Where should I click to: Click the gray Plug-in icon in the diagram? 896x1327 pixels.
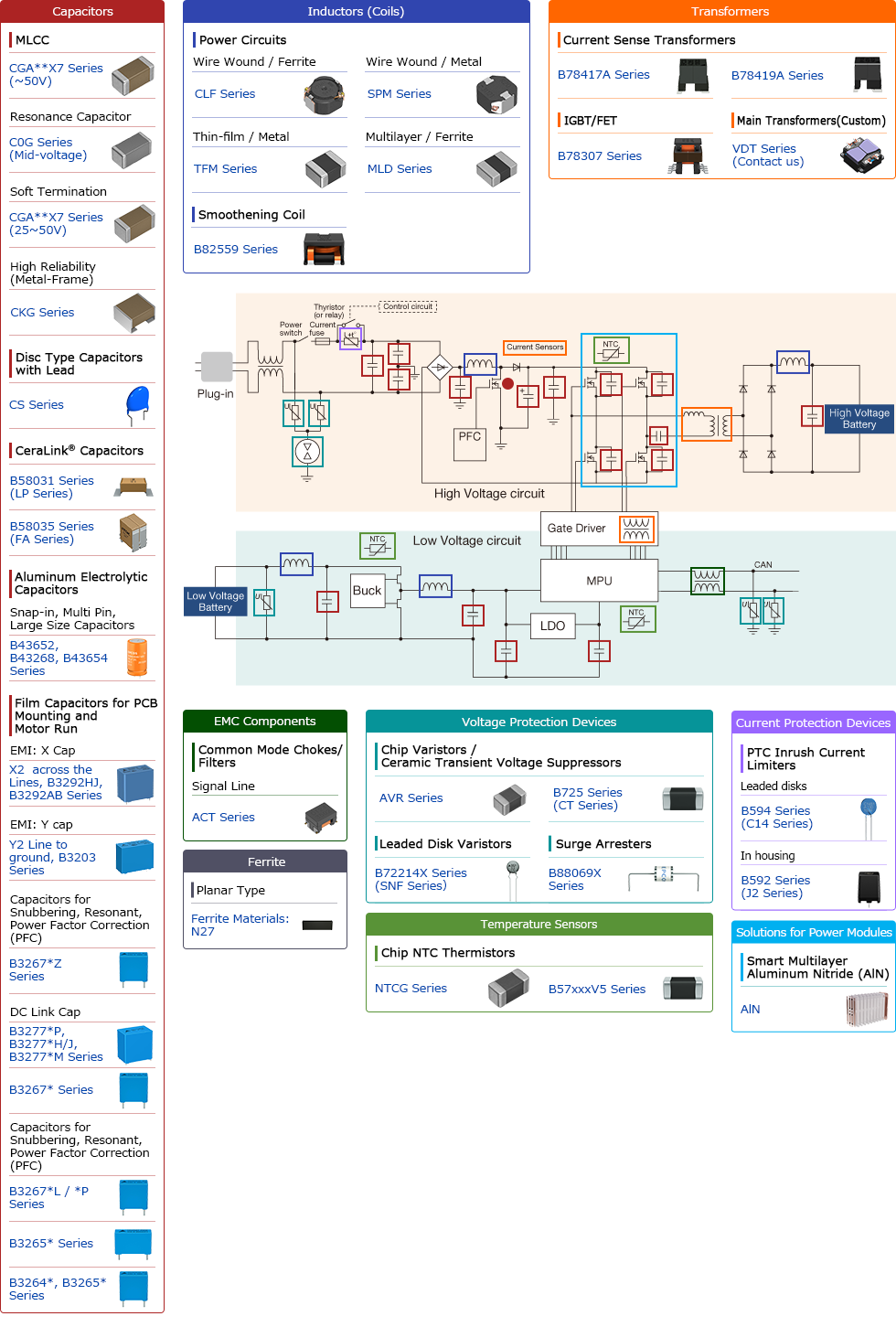[x=217, y=367]
